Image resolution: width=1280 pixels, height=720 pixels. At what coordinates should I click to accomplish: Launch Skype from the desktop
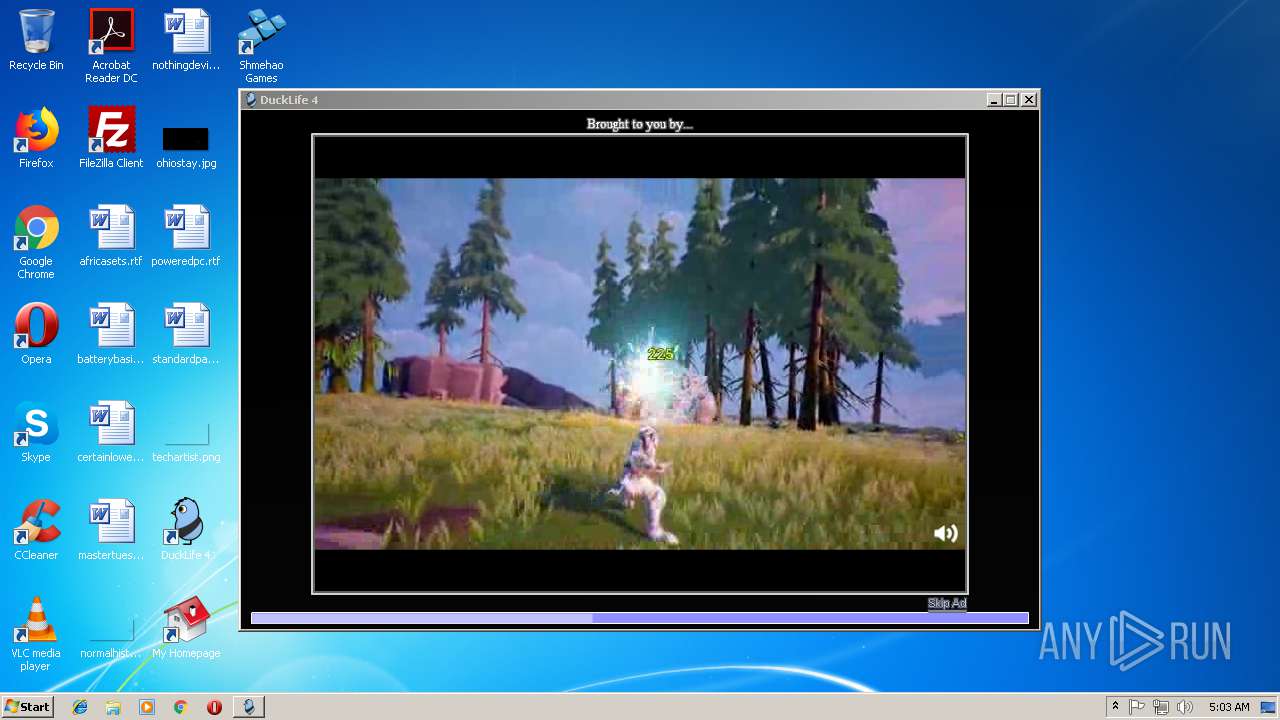click(x=36, y=432)
